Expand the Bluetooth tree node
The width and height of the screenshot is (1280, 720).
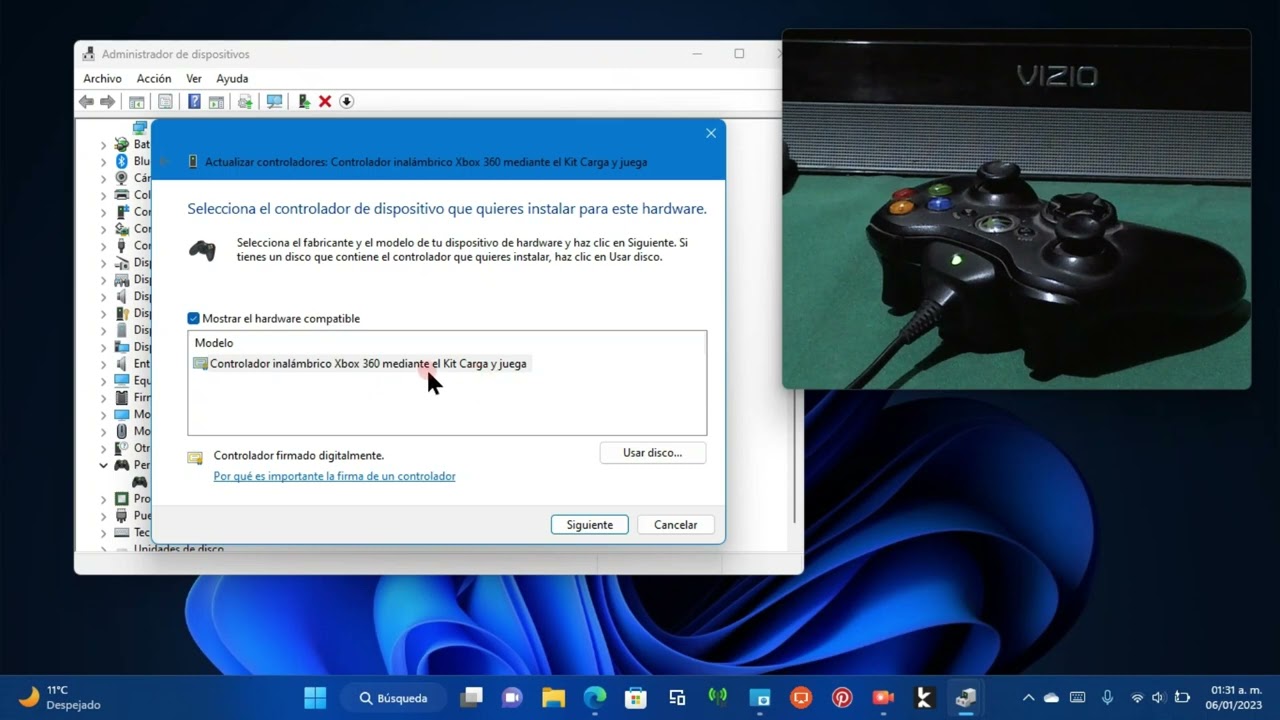(x=103, y=162)
